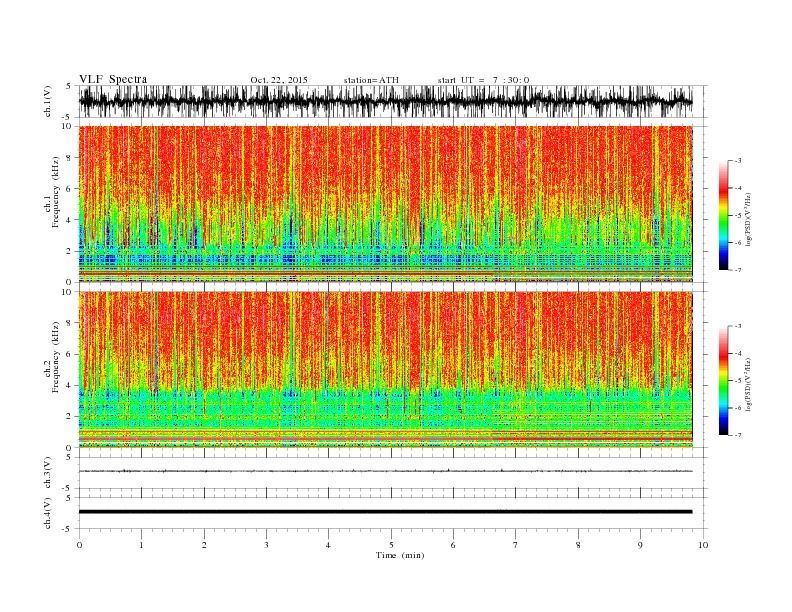Click the "Time (min)" x-axis label
The height and width of the screenshot is (612, 792).
(x=400, y=555)
